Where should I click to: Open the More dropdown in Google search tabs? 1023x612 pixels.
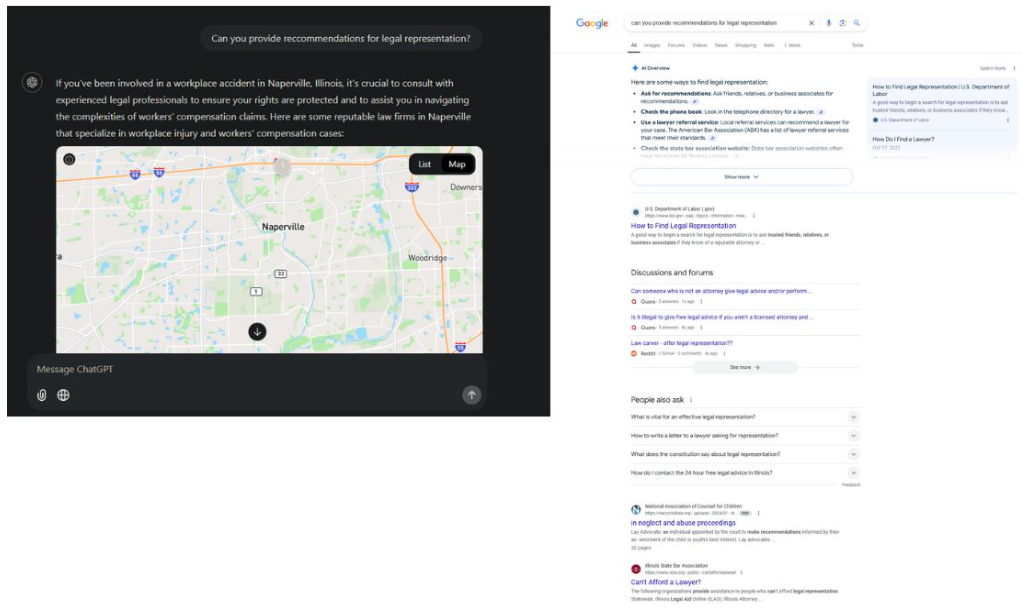[x=793, y=46]
